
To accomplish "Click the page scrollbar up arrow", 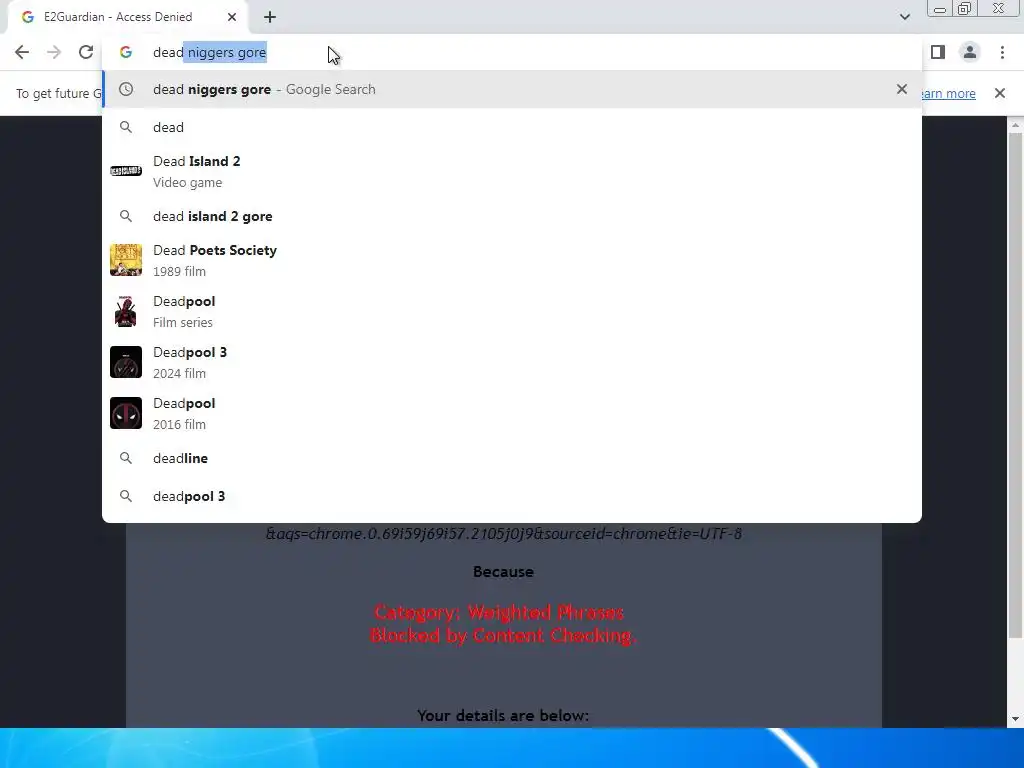I will pos(1015,125).
